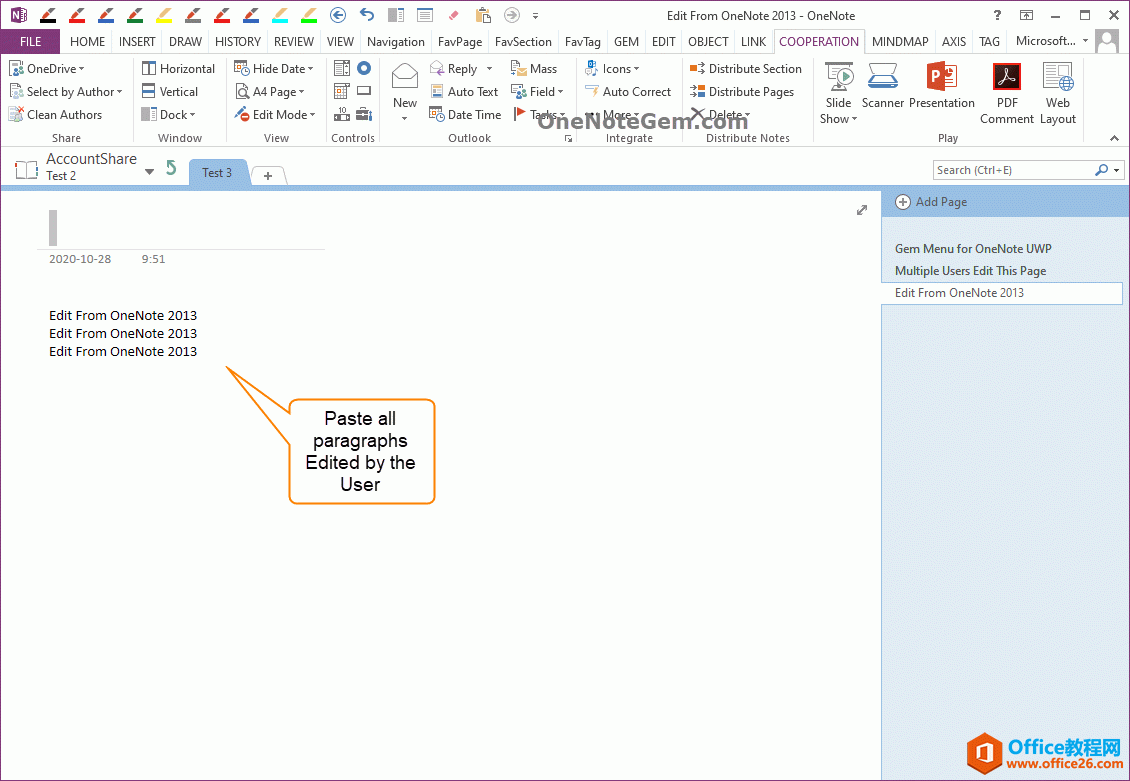The image size is (1130, 781).
Task: Insert radio button control
Action: [x=364, y=68]
